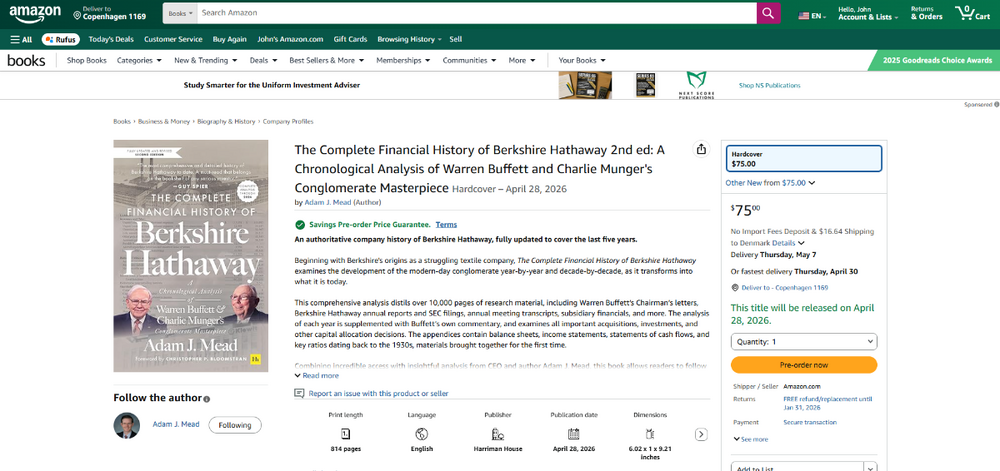The image size is (1000, 471).
Task: Click the Publisher building icon
Action: [x=497, y=434]
